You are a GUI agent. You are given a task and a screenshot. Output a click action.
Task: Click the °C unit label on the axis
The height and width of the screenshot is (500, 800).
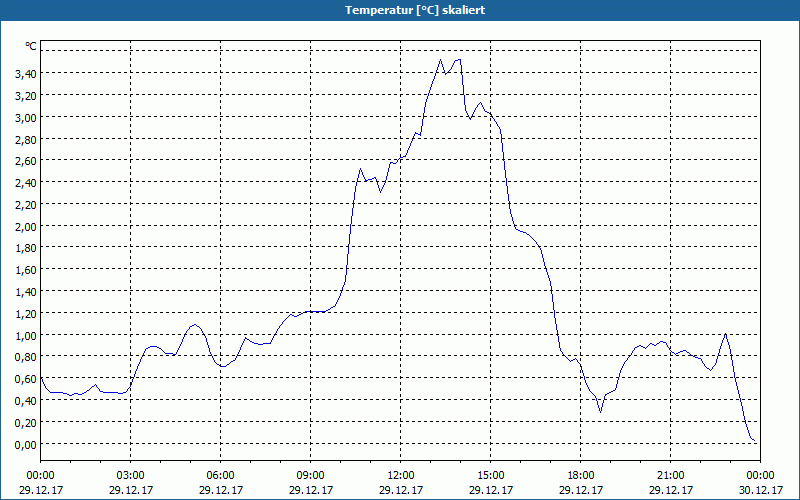click(x=31, y=46)
